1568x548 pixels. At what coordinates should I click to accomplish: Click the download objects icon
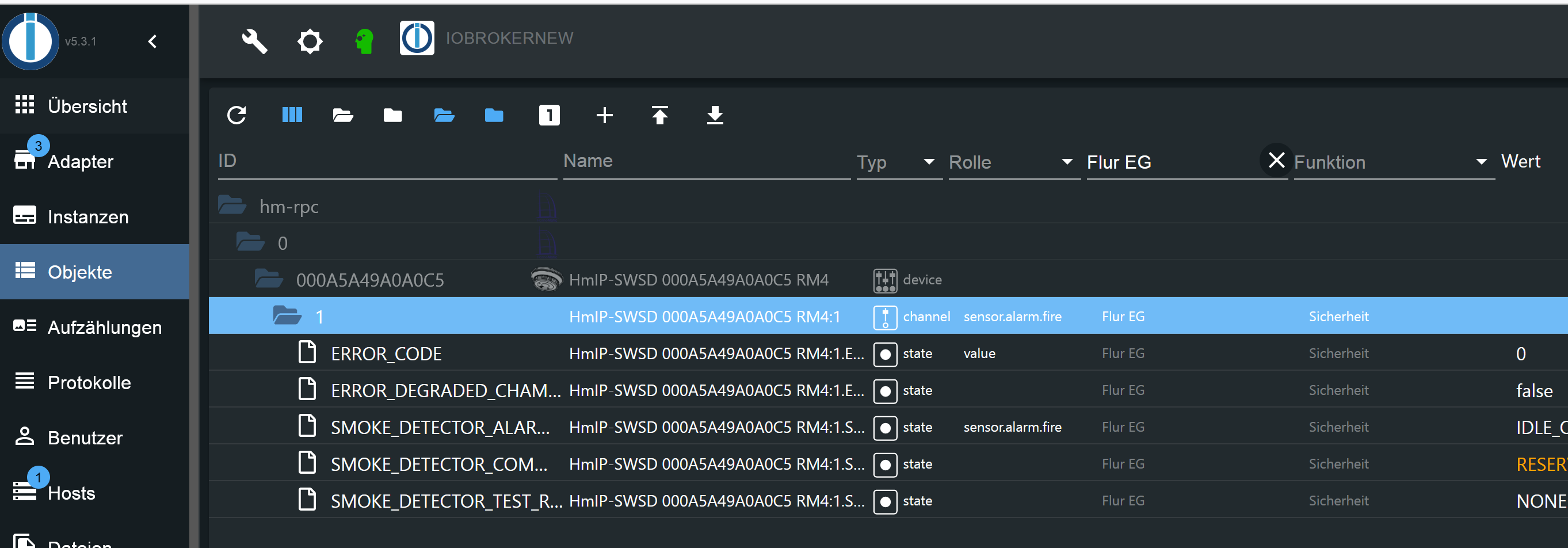[715, 115]
